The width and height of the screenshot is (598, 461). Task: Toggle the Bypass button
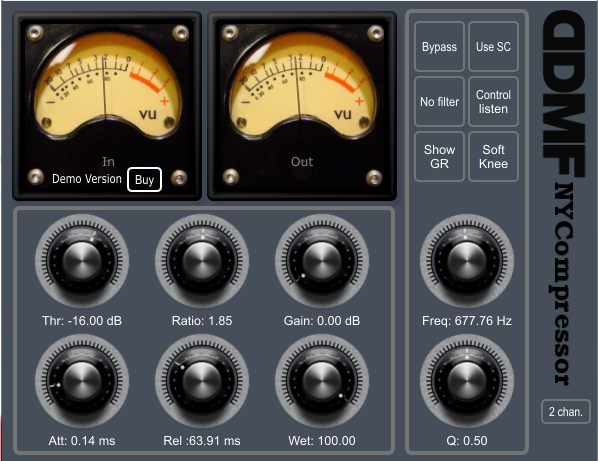click(x=439, y=47)
